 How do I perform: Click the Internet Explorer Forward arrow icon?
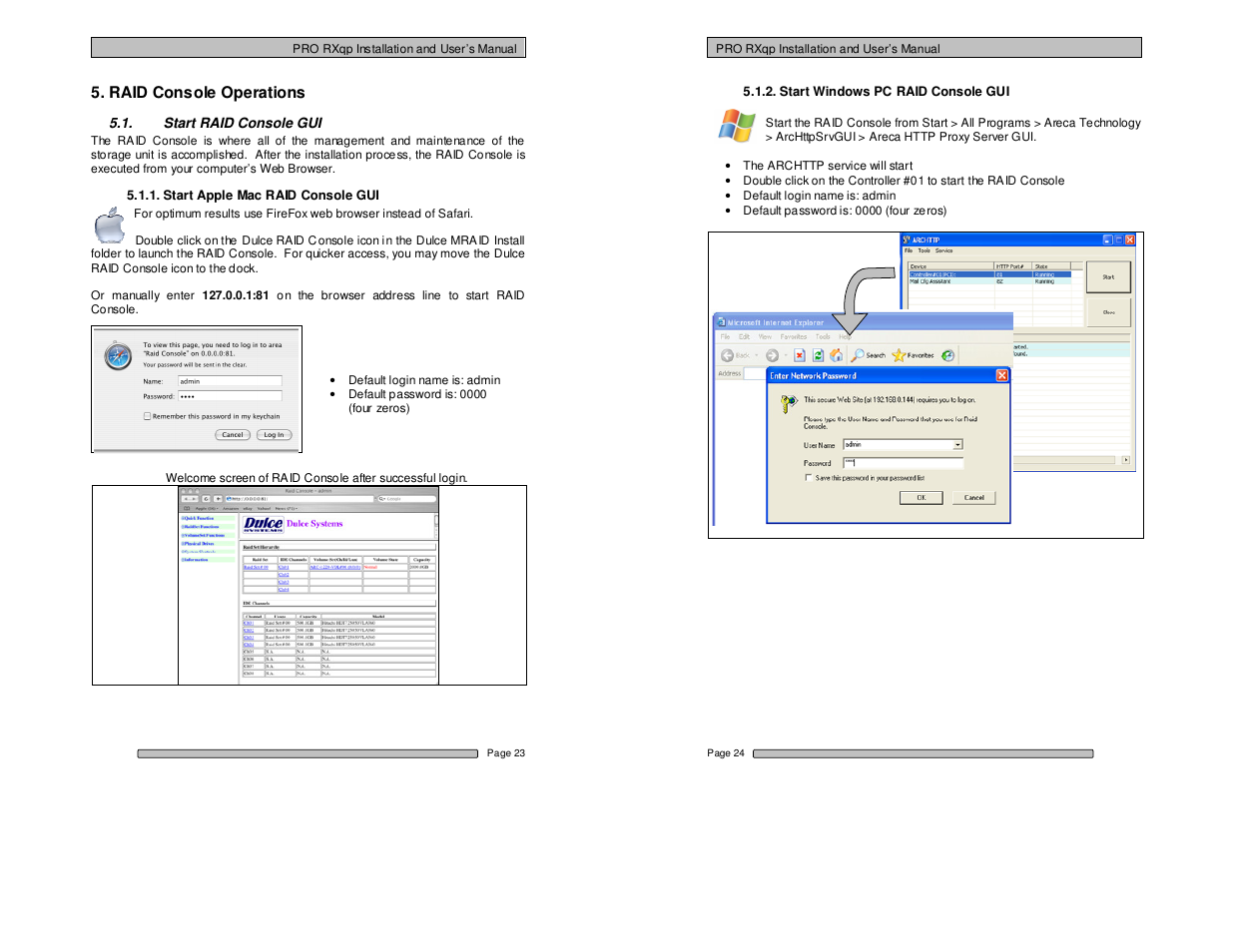pos(772,354)
